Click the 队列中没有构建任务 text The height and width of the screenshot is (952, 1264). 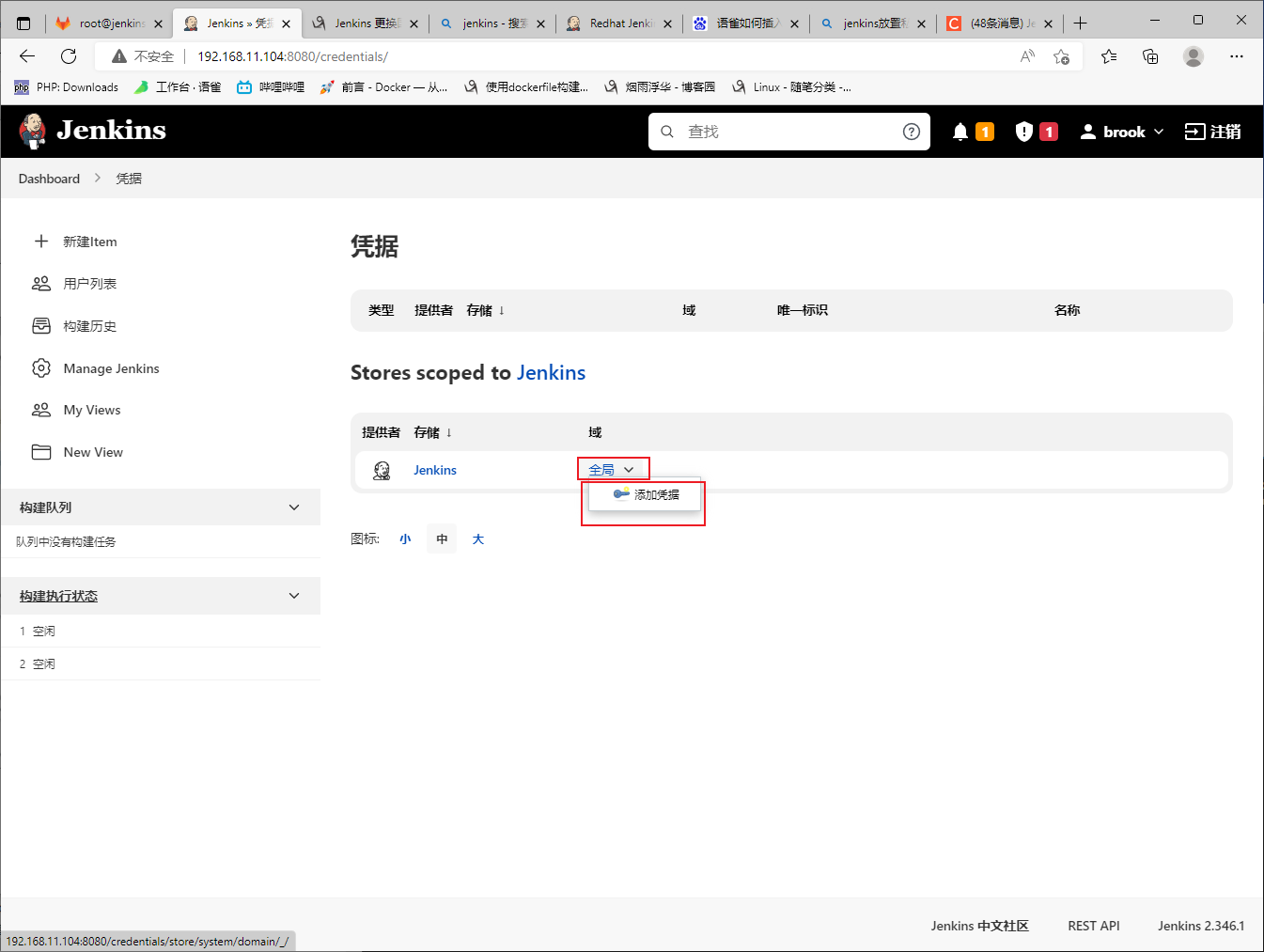point(66,541)
